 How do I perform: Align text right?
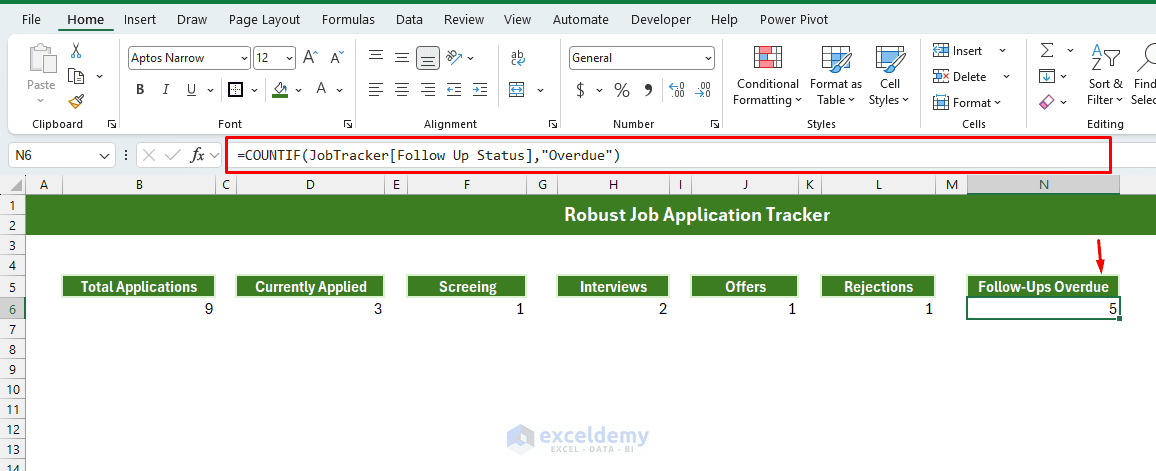(x=428, y=90)
